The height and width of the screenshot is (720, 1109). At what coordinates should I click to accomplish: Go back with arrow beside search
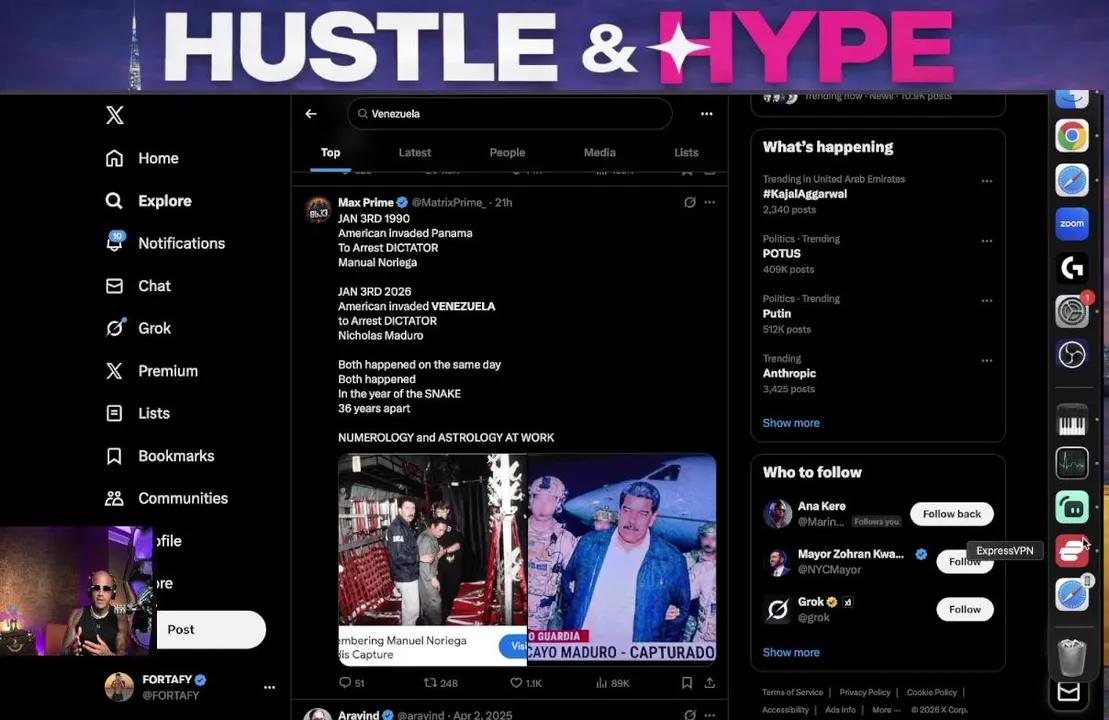[x=311, y=114]
